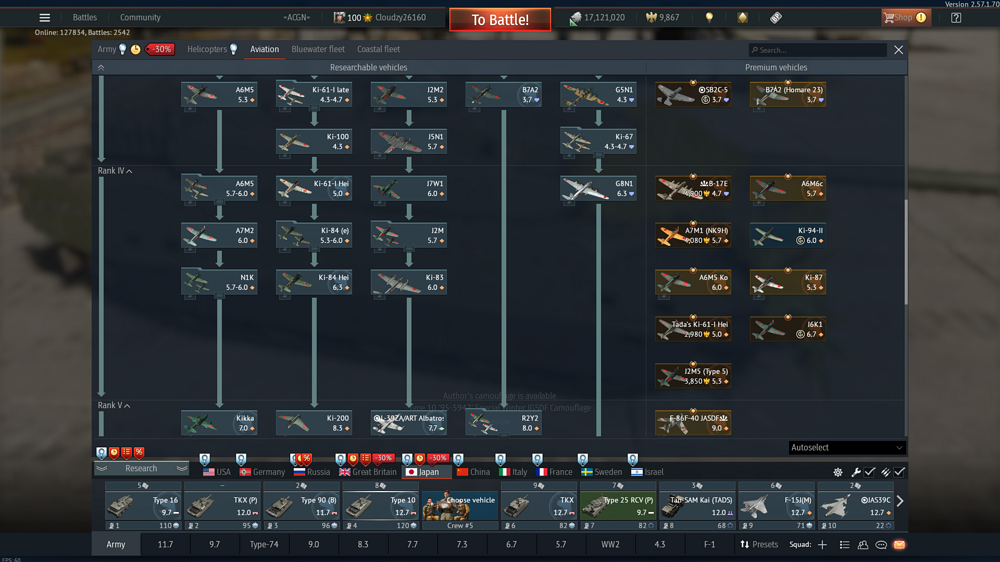This screenshot has height=562, width=1000.
Task: Click the ammunition refill bullets icon
Action: (x=885, y=472)
